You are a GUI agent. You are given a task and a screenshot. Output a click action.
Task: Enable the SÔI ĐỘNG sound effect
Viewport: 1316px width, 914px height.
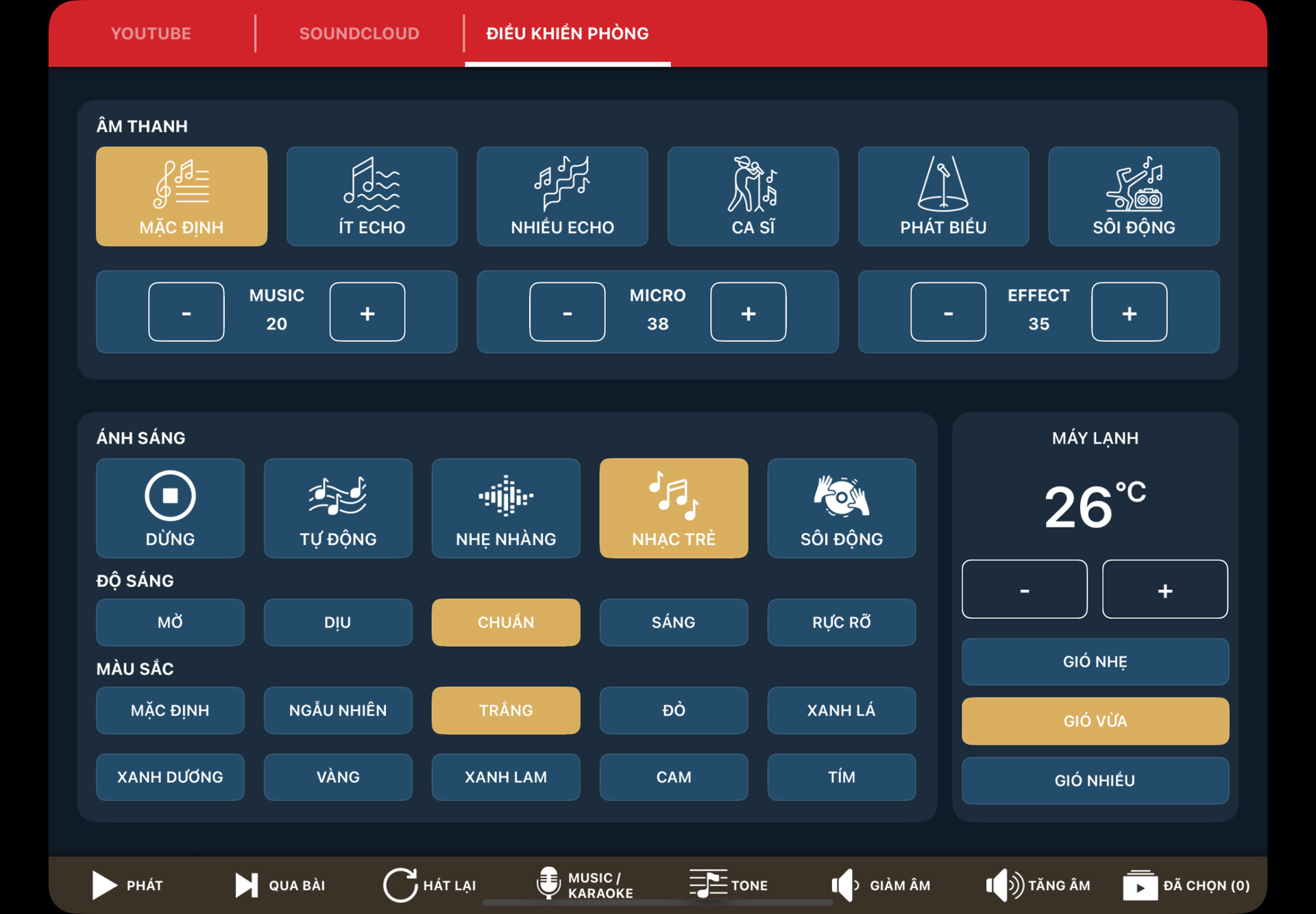coord(1134,196)
